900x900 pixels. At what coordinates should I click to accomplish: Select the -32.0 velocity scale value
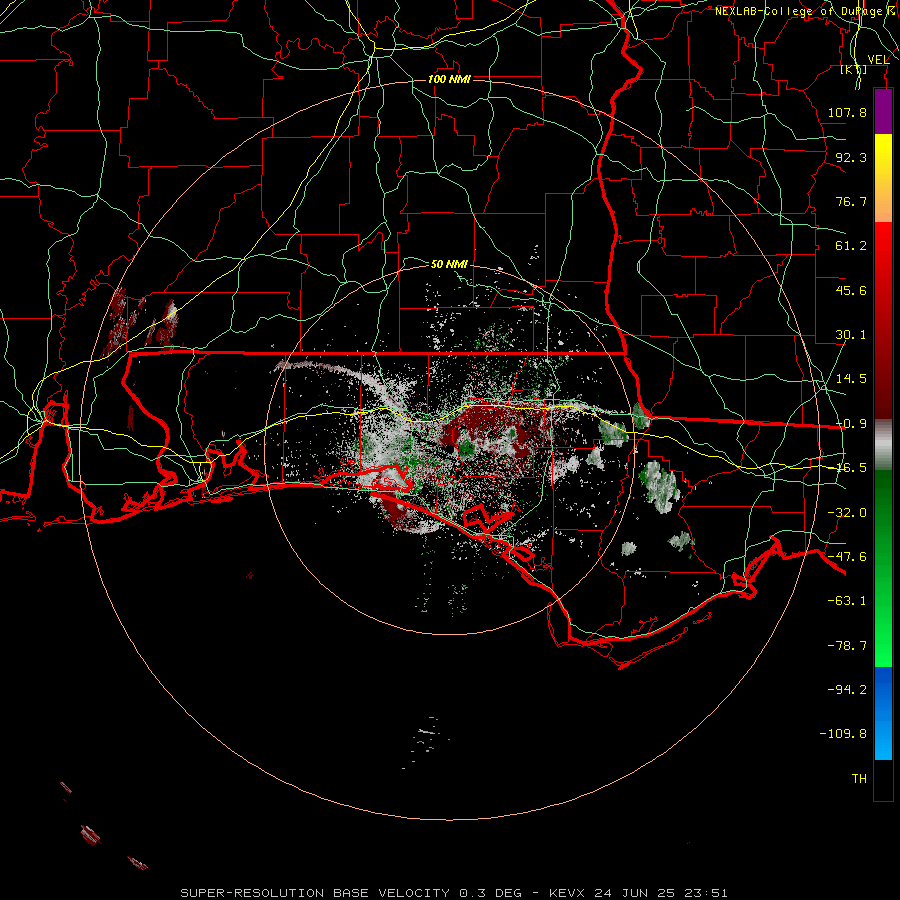coord(847,513)
